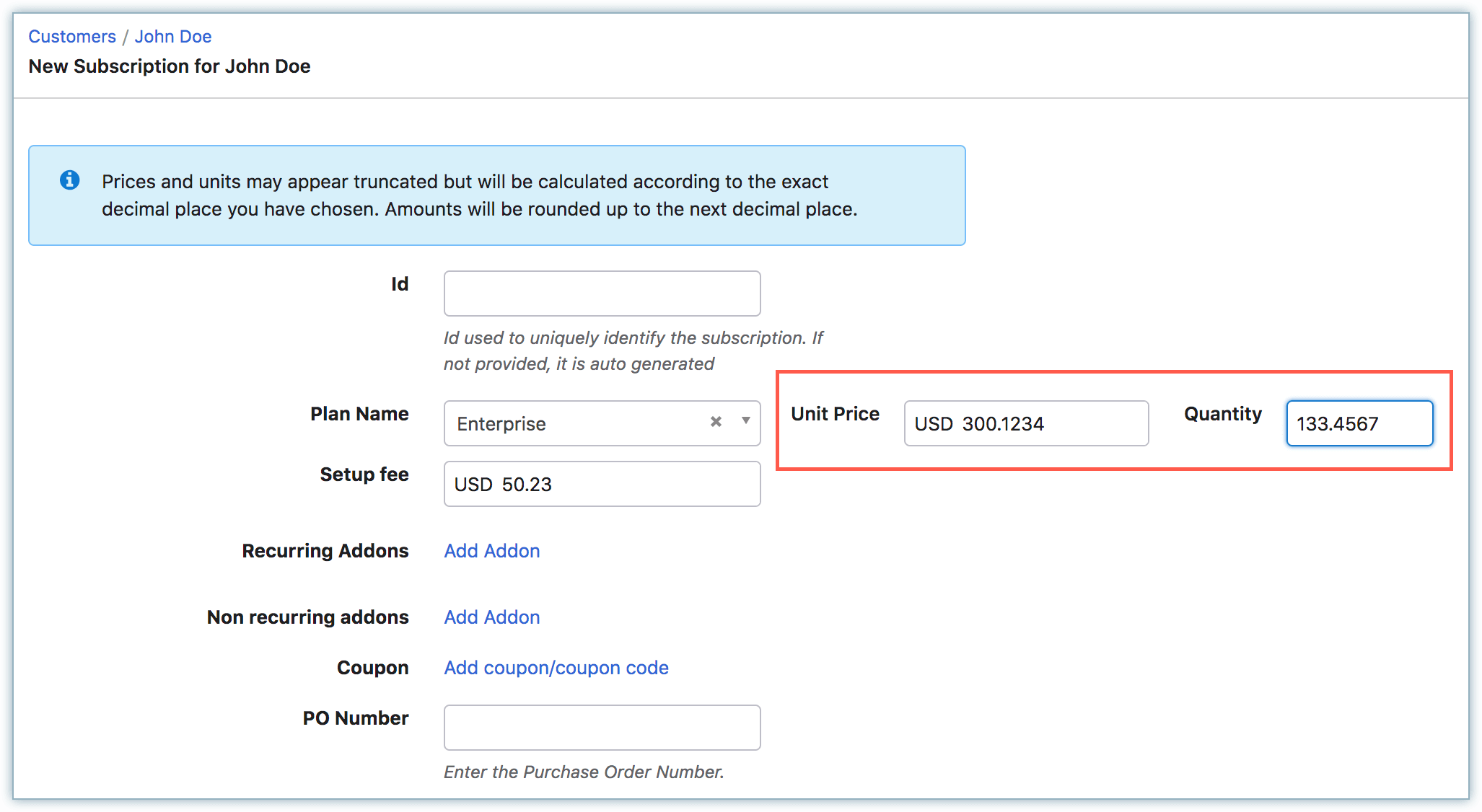Open the John Doe customer page

(172, 36)
